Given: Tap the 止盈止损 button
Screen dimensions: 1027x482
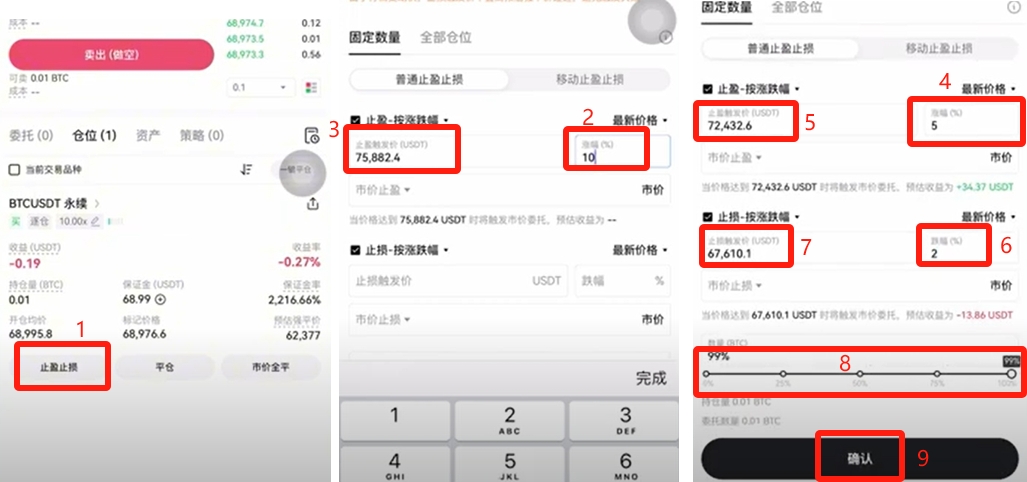Looking at the screenshot, I should pyautogui.click(x=59, y=367).
